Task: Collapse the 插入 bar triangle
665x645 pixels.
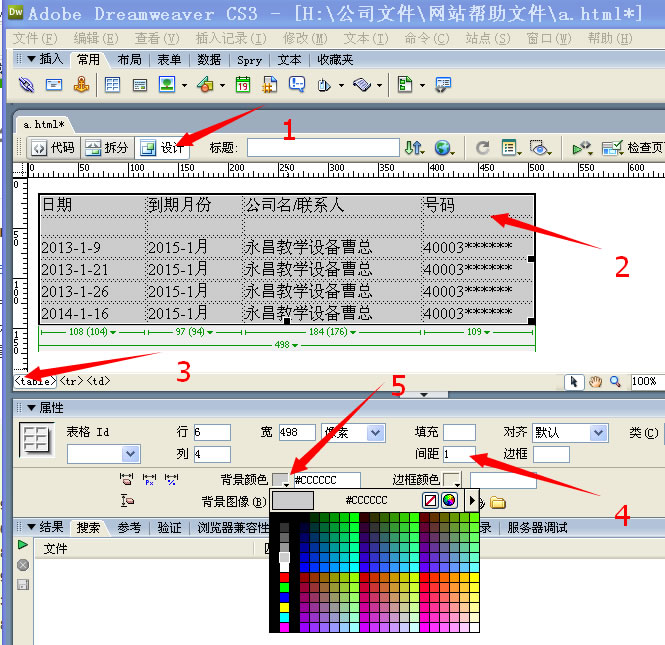Action: (31, 59)
